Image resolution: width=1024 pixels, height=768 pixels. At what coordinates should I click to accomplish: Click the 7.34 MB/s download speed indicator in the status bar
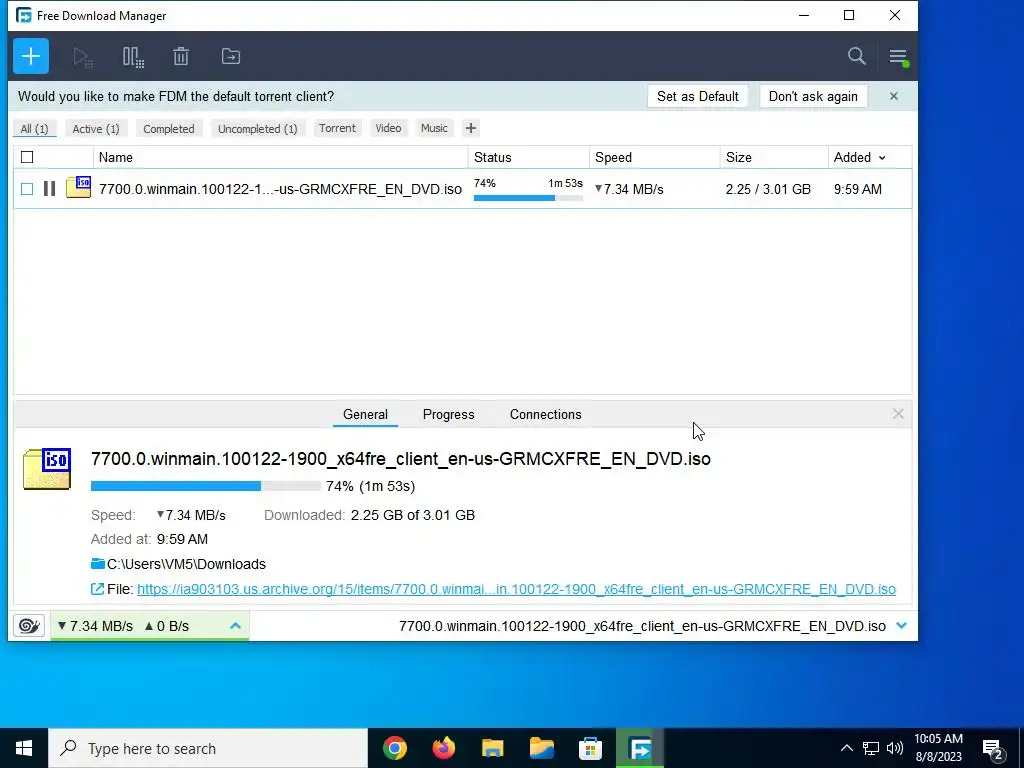[95, 626]
